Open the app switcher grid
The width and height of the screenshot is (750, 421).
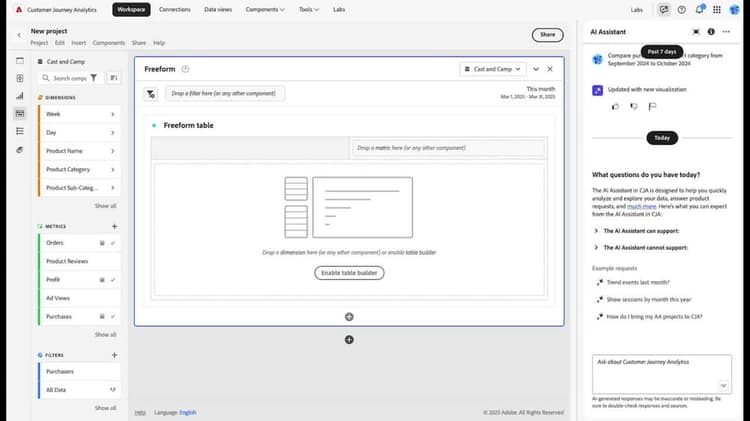tap(717, 10)
